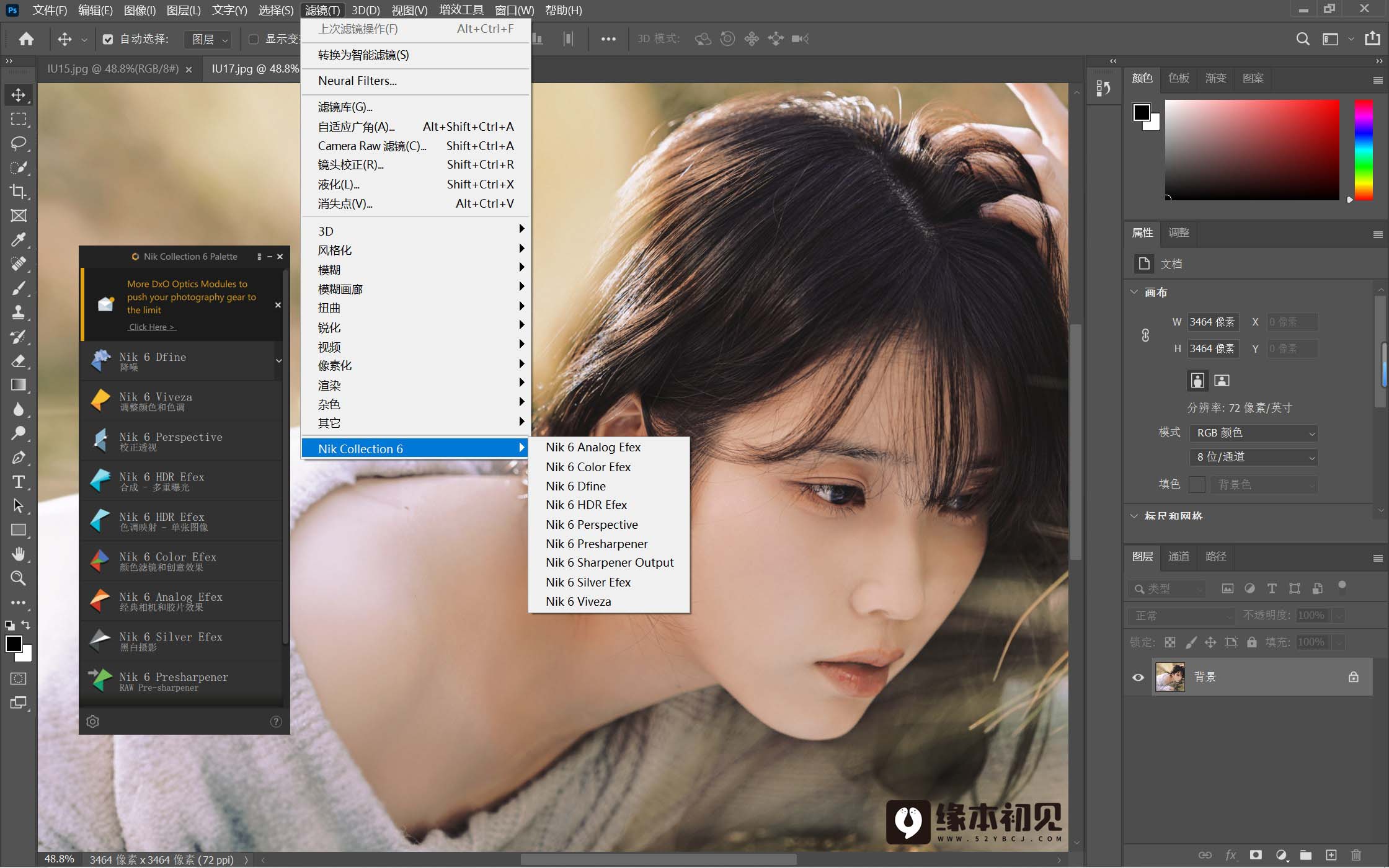The height and width of the screenshot is (868, 1389).
Task: Open the Home screen icon
Action: tap(26, 39)
